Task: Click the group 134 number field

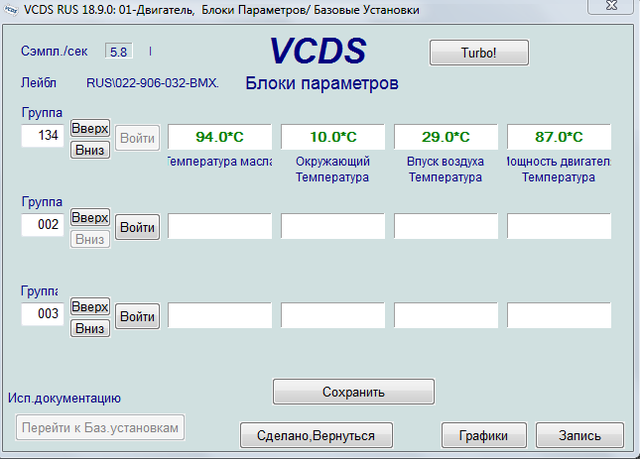Action: tap(43, 135)
